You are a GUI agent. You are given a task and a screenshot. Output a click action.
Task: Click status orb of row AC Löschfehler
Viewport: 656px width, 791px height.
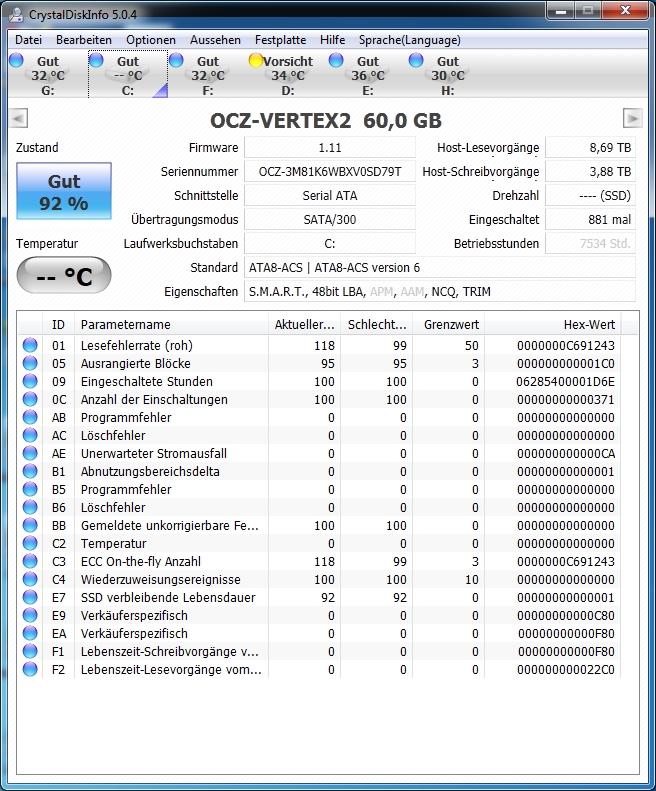pos(30,435)
